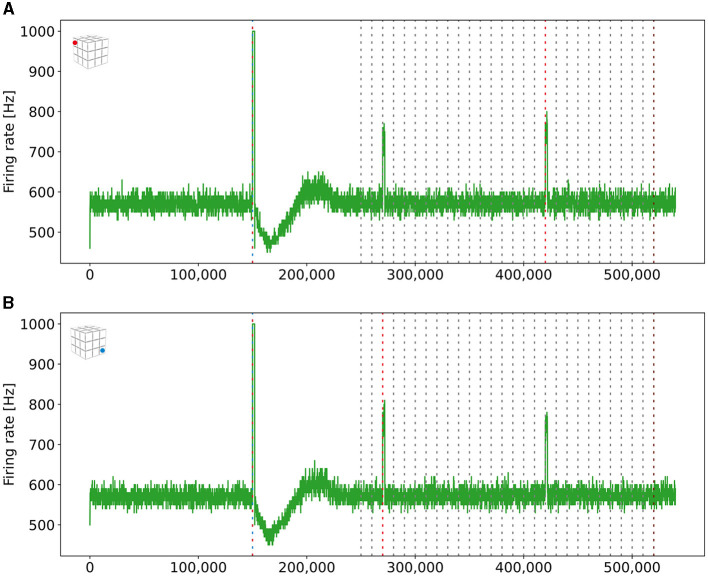Viewport: 708px width, 577px height.
Task: Click the Firing rate [Hz] axis label in panel A
Action: click(x=9, y=142)
